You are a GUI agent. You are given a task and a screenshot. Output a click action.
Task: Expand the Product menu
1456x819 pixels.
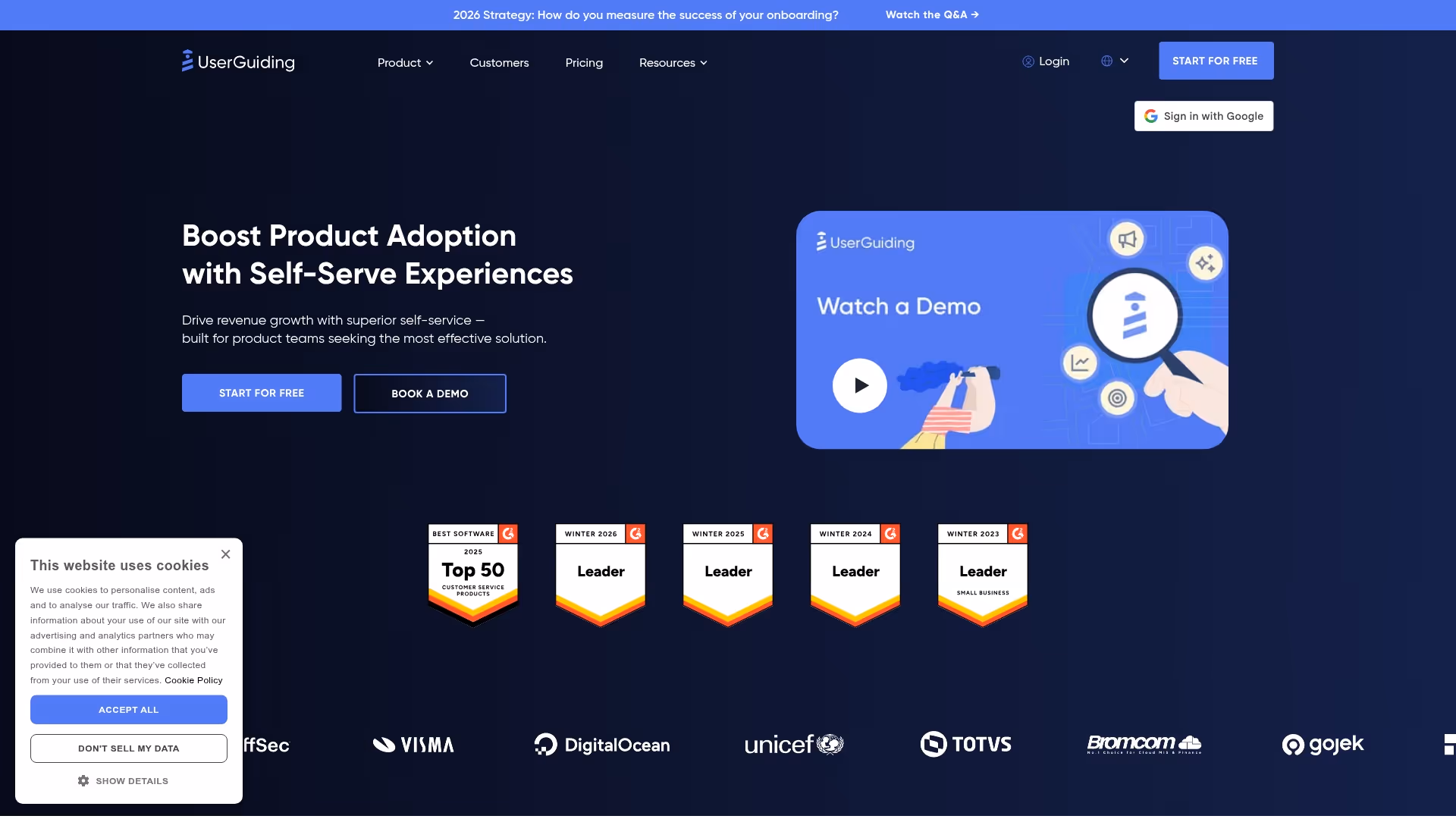pos(405,62)
